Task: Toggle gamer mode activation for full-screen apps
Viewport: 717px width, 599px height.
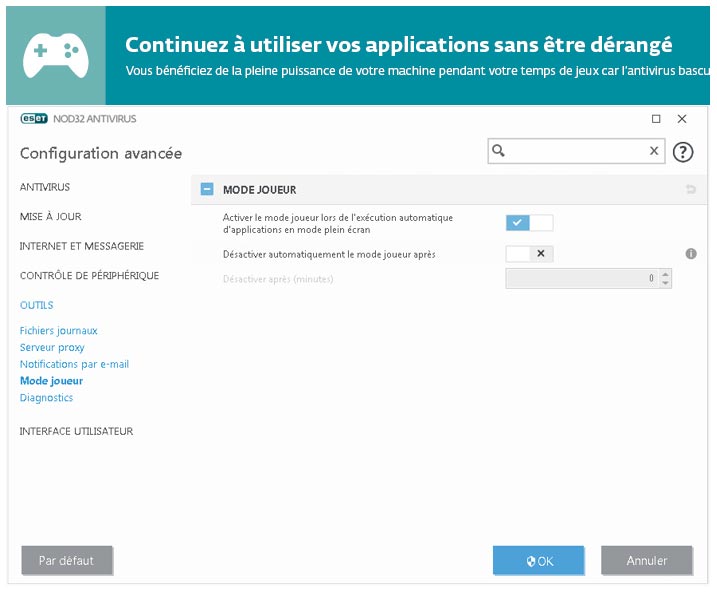Action: pos(529,223)
